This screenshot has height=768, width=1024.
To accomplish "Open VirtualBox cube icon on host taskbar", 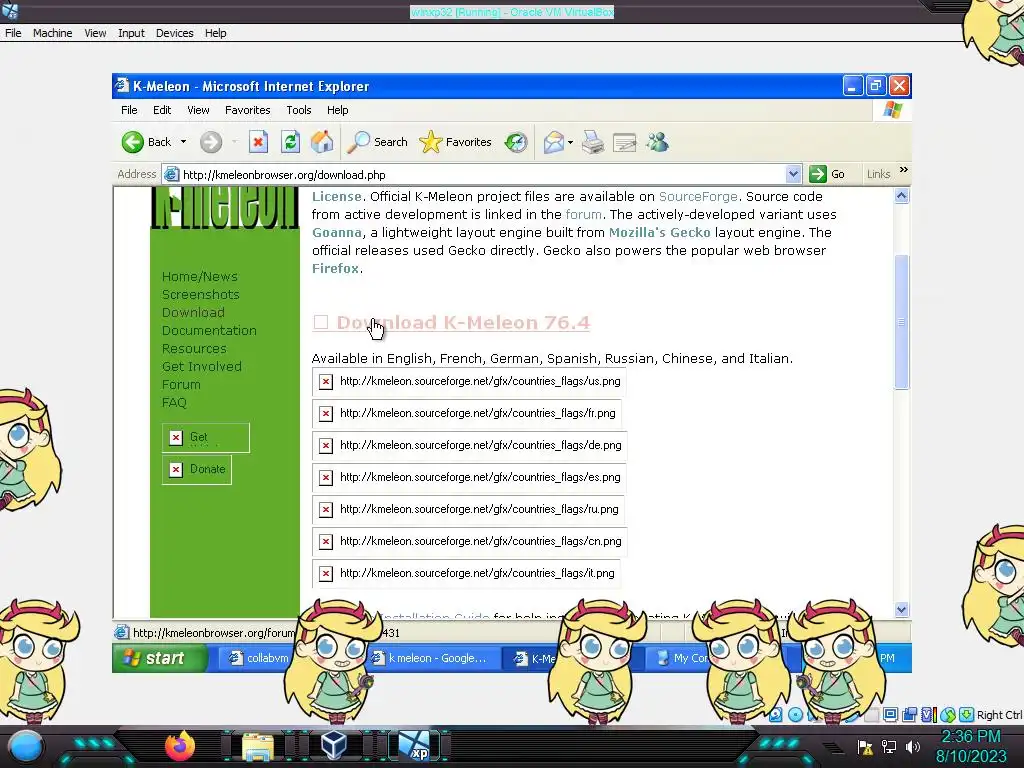I will click(334, 745).
